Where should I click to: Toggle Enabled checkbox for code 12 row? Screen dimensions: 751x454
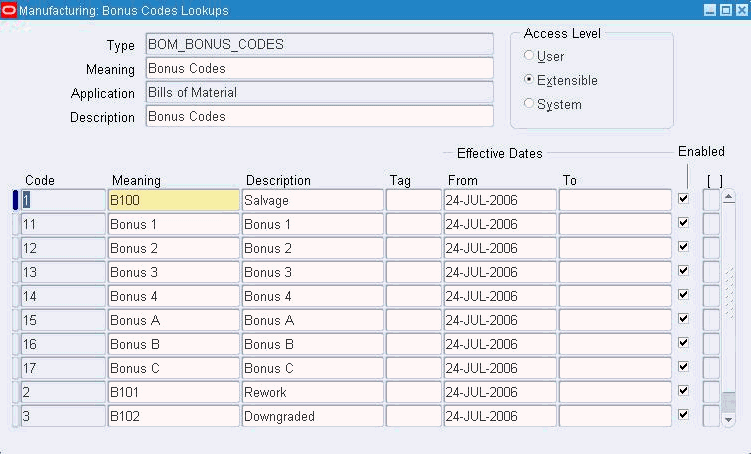tap(683, 247)
